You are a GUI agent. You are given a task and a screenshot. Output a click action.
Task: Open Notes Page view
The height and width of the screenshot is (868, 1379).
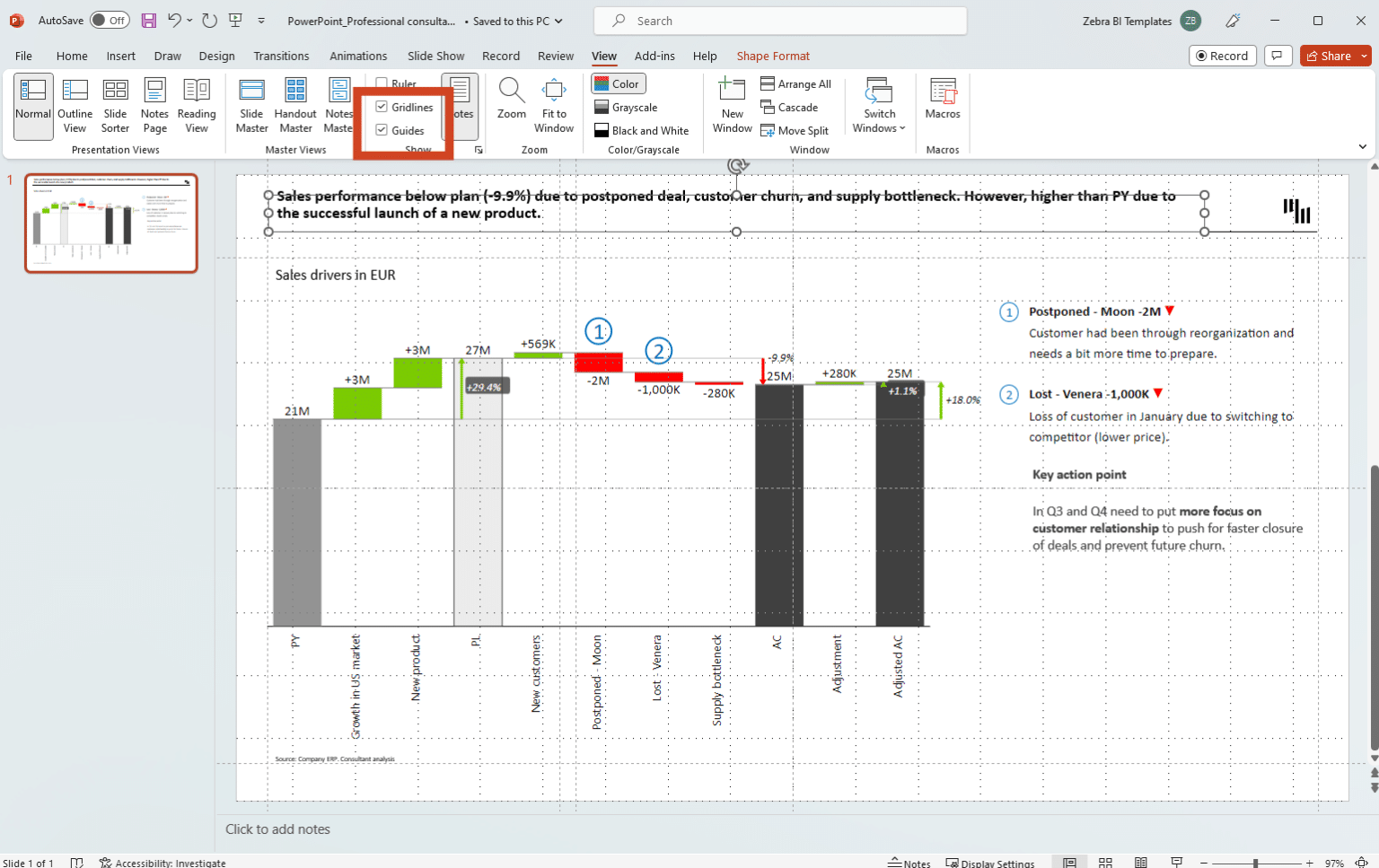coord(154,104)
